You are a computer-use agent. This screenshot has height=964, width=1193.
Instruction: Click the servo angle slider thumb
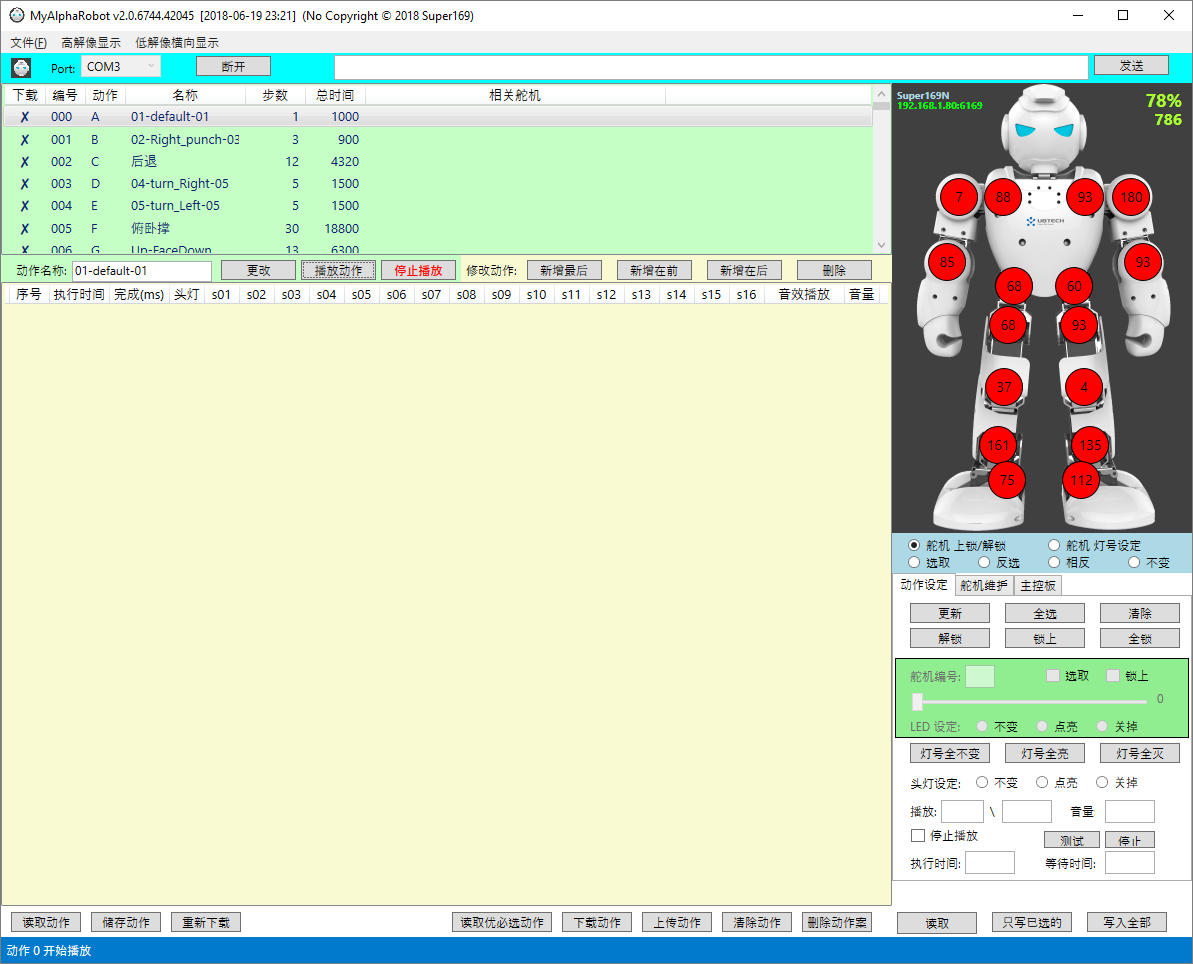(917, 701)
